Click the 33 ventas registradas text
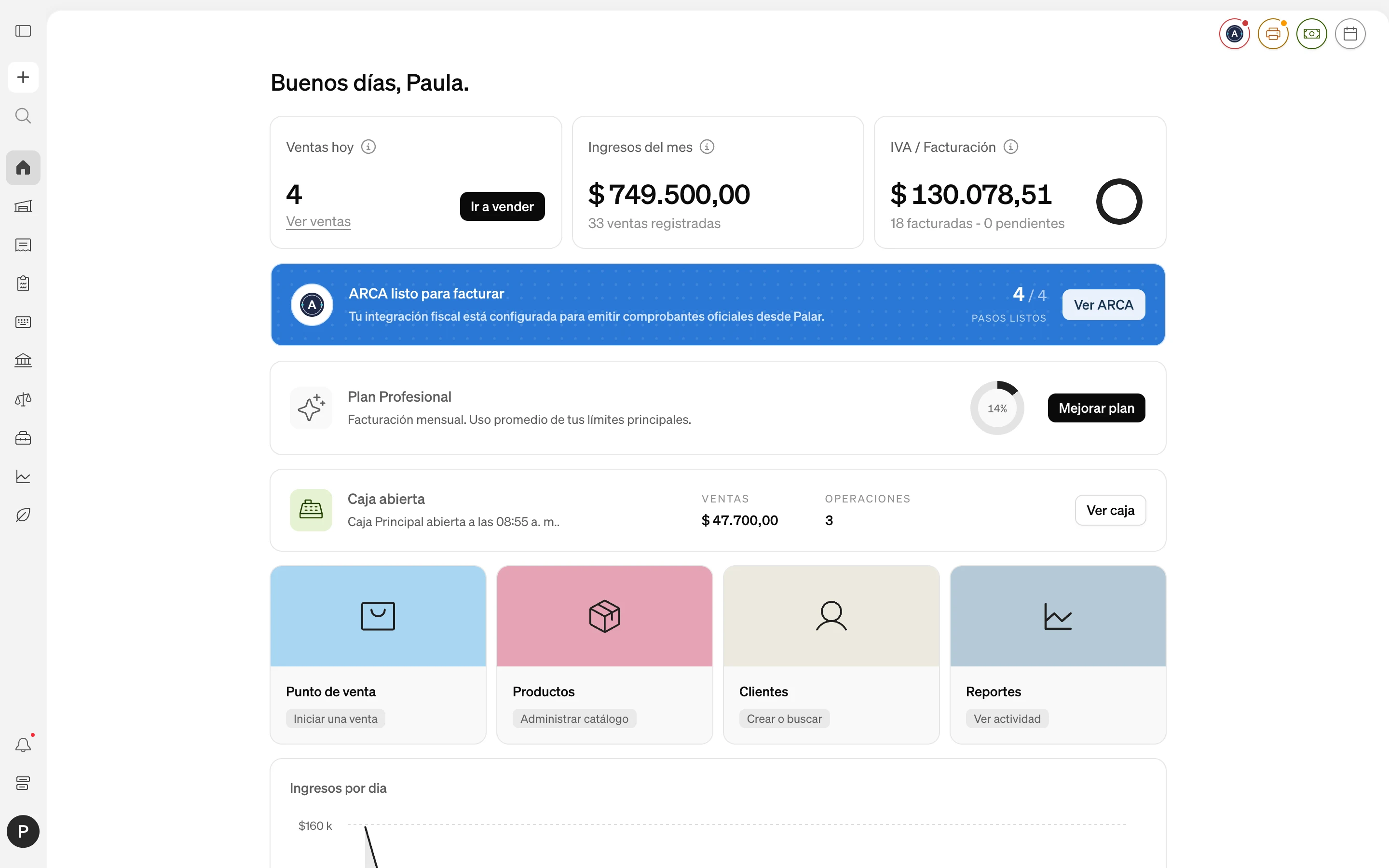Viewport: 1389px width, 868px height. [x=654, y=223]
